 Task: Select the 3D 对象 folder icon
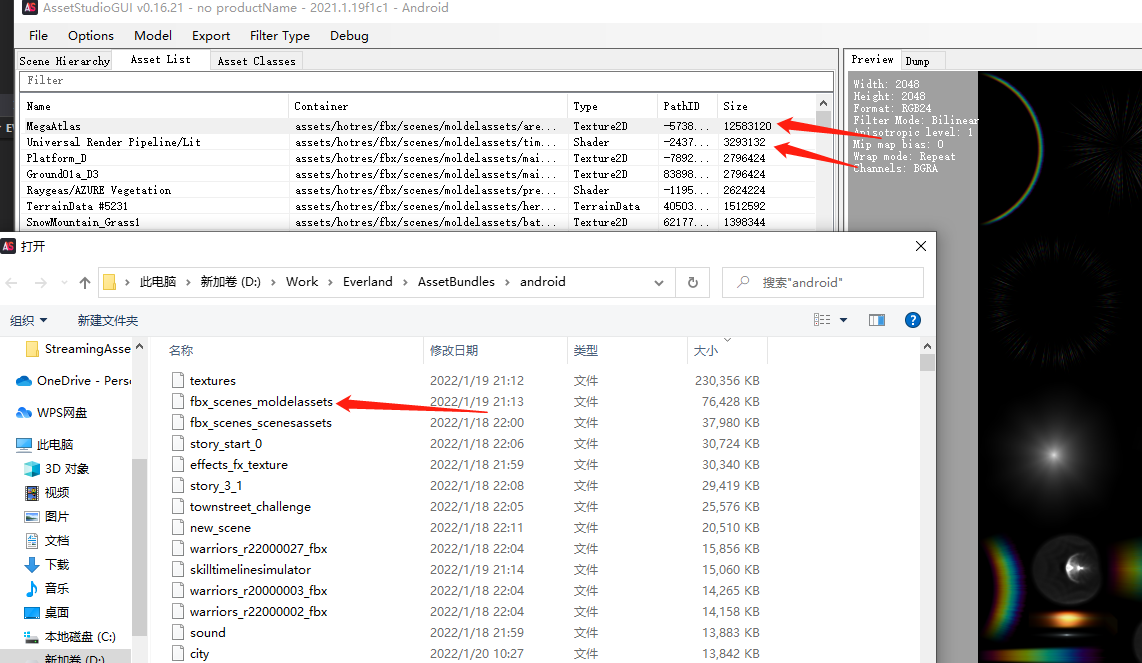(31, 469)
